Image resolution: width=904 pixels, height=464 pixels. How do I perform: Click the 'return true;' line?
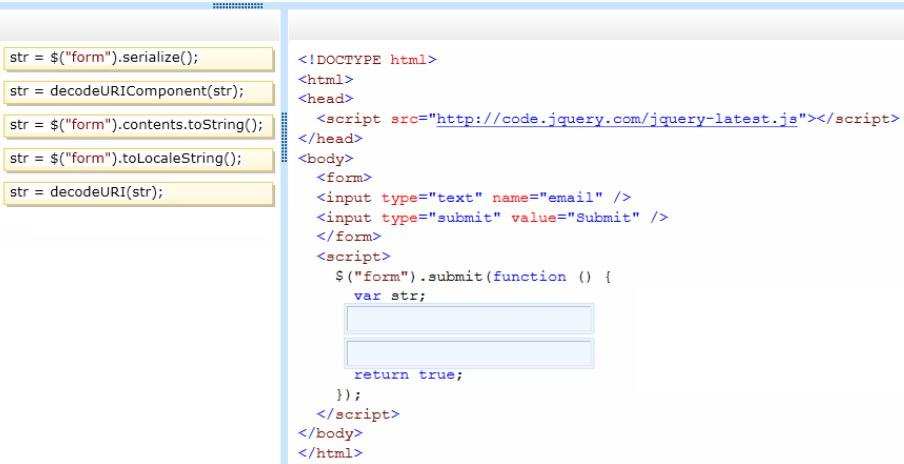pyautogui.click(x=408, y=375)
